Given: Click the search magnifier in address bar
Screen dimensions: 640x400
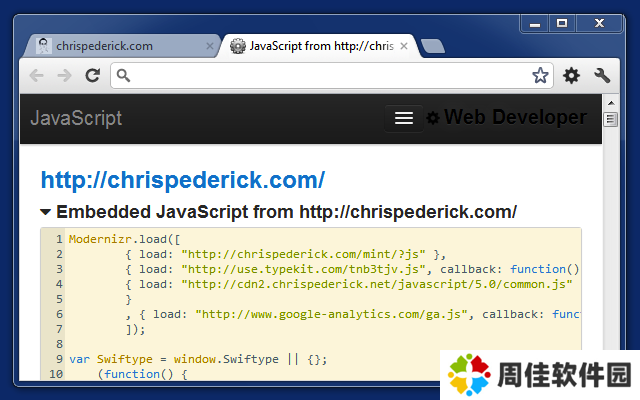Looking at the screenshot, I should (122, 75).
